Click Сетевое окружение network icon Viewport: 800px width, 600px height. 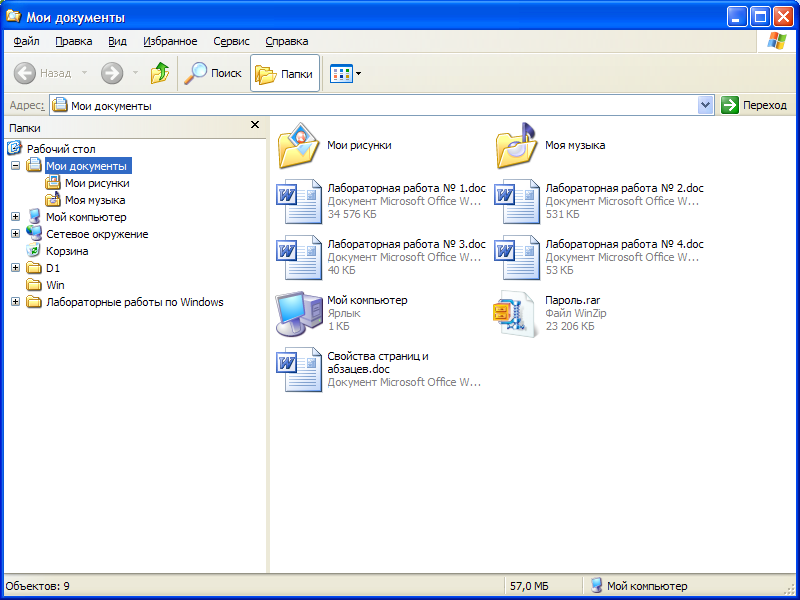point(34,233)
